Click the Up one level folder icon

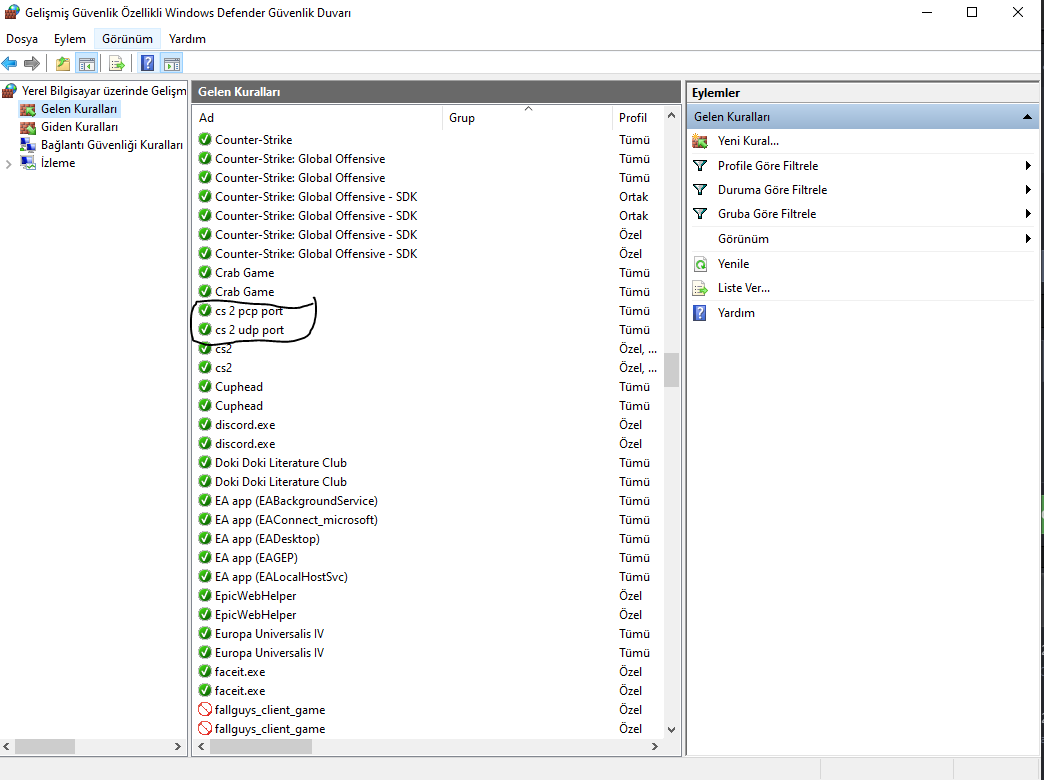[x=63, y=64]
